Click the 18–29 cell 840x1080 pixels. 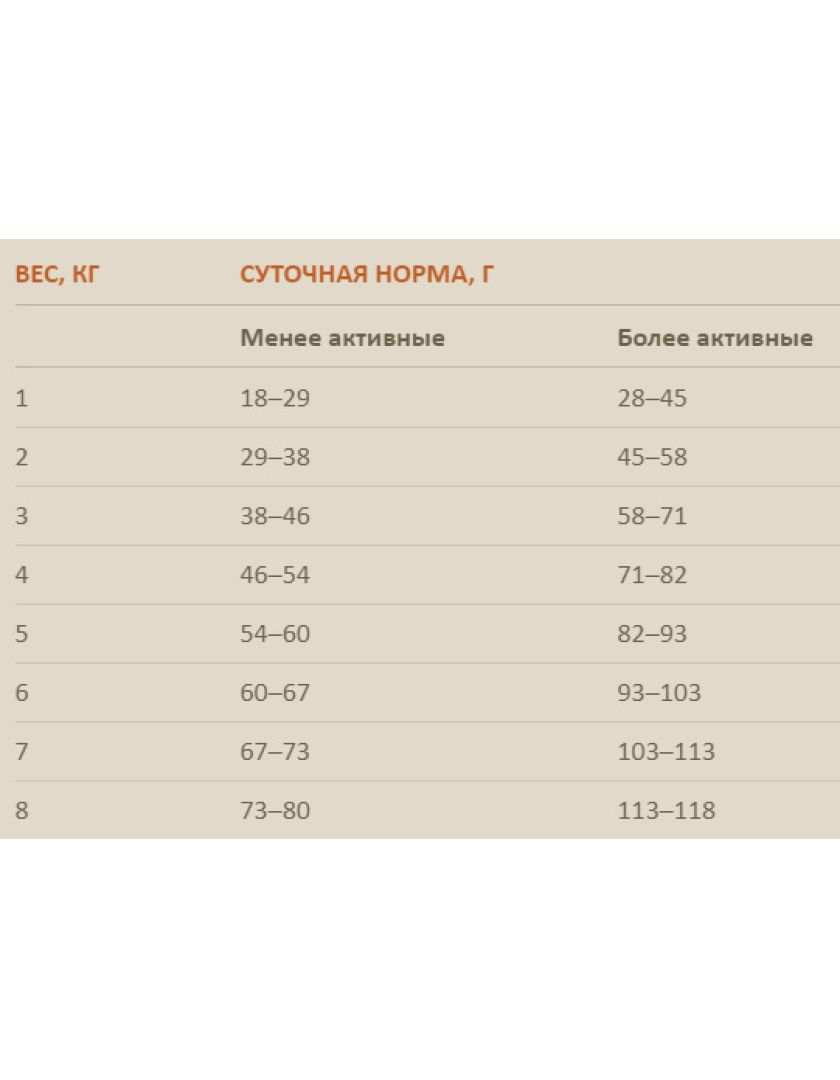click(x=275, y=398)
